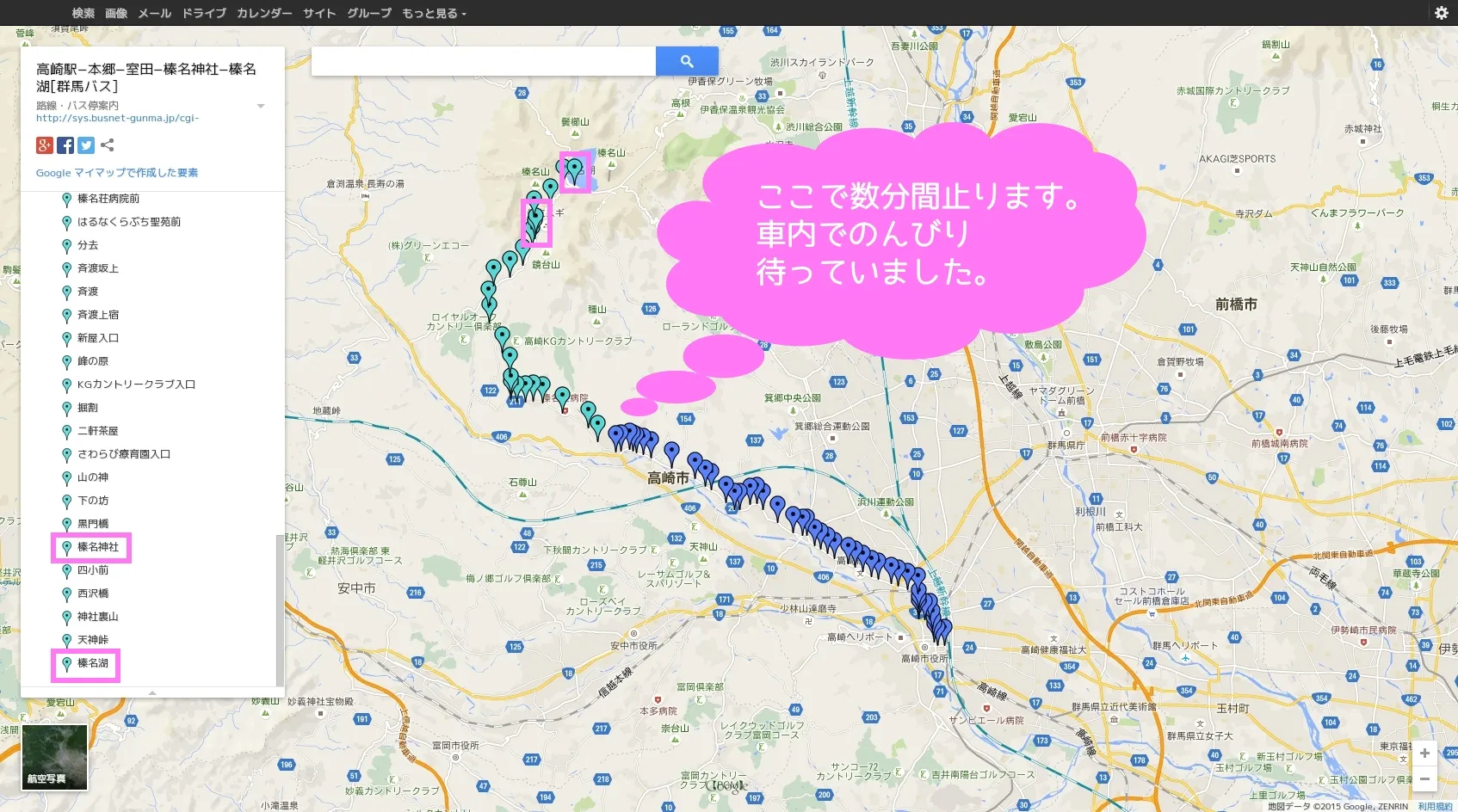Zoom out with the minus button
Screen dimensions: 1458x812
(x=1424, y=778)
